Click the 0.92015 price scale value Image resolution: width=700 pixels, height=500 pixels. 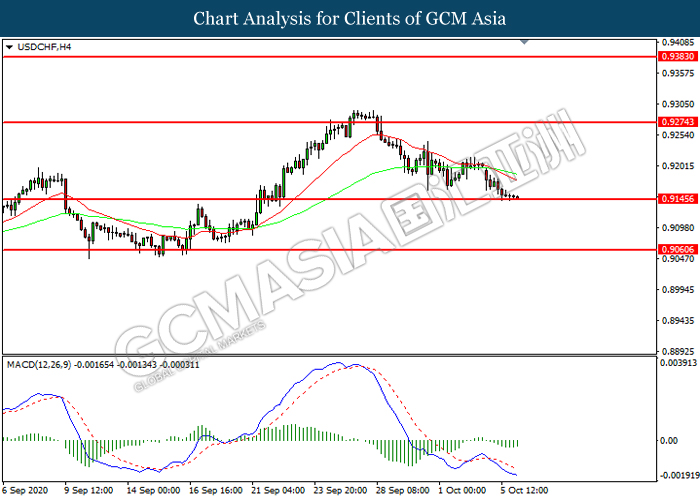(678, 166)
